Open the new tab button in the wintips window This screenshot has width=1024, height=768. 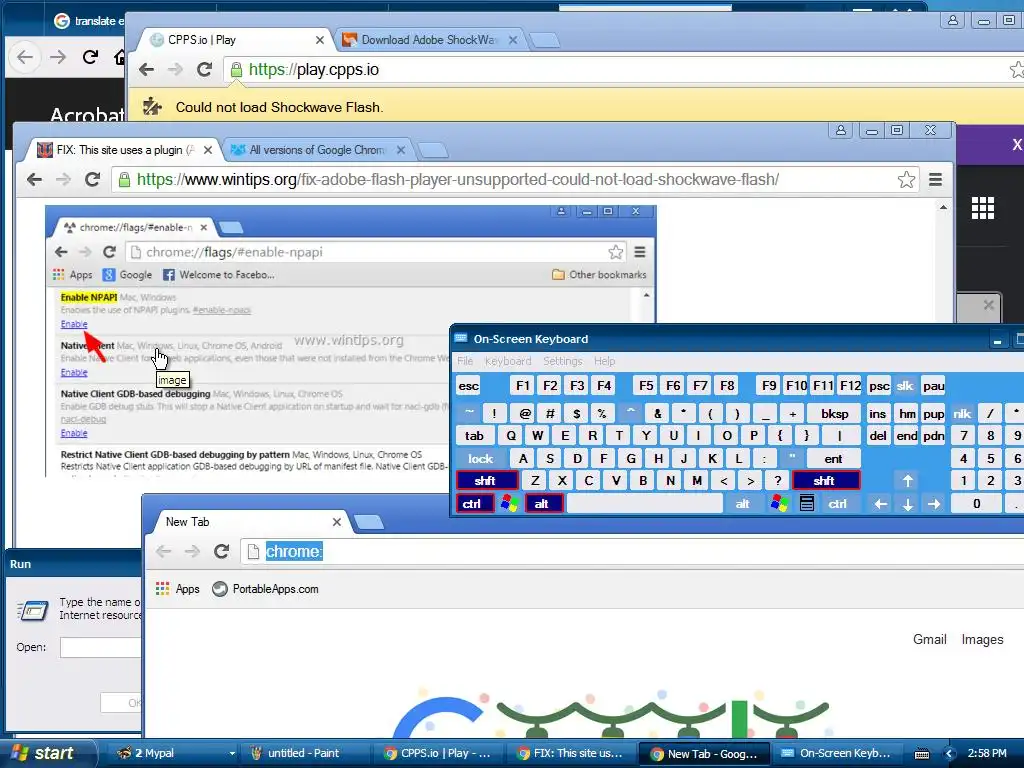432,151
